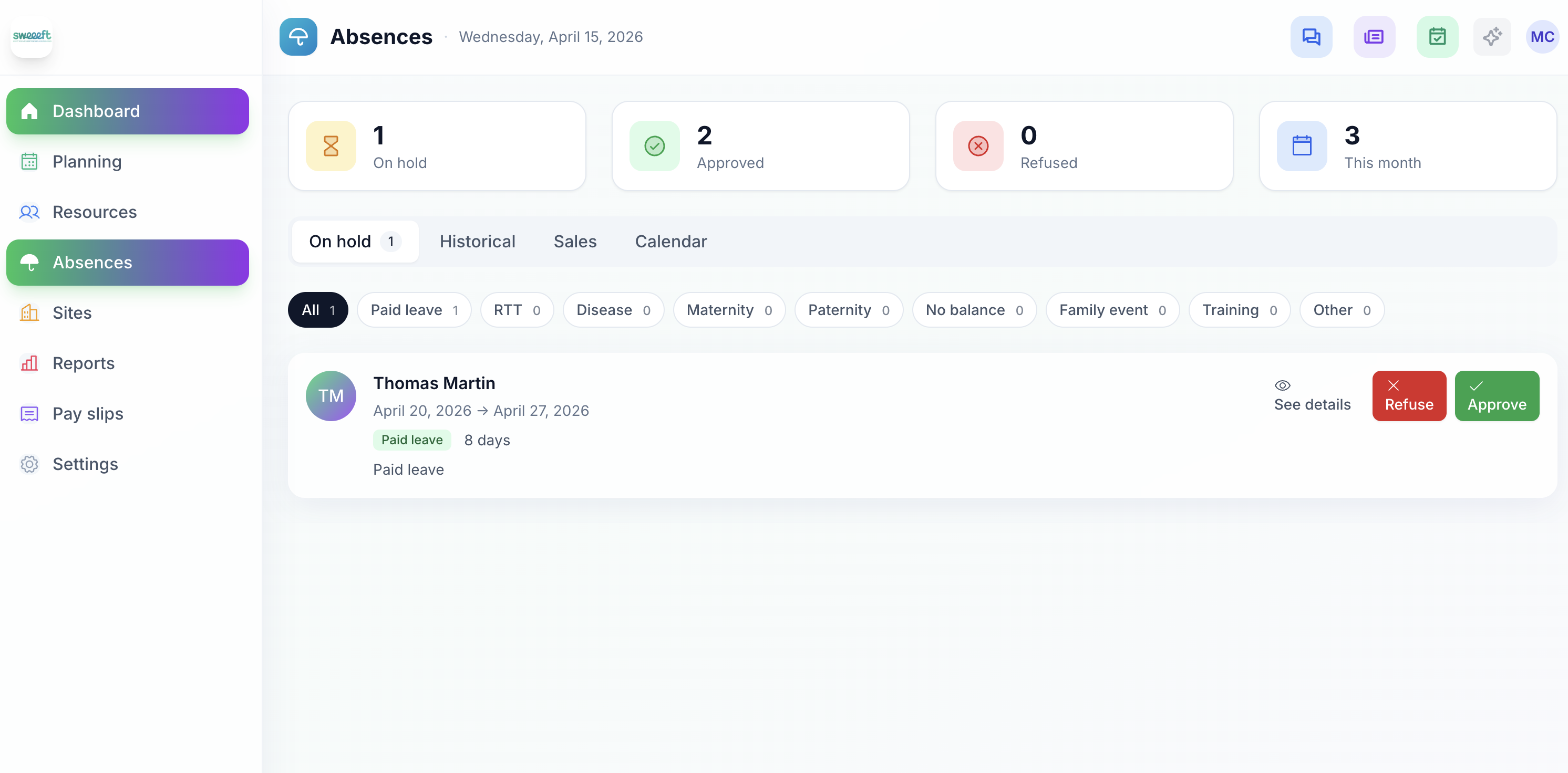Open Settings from the sidebar gear icon

29,464
